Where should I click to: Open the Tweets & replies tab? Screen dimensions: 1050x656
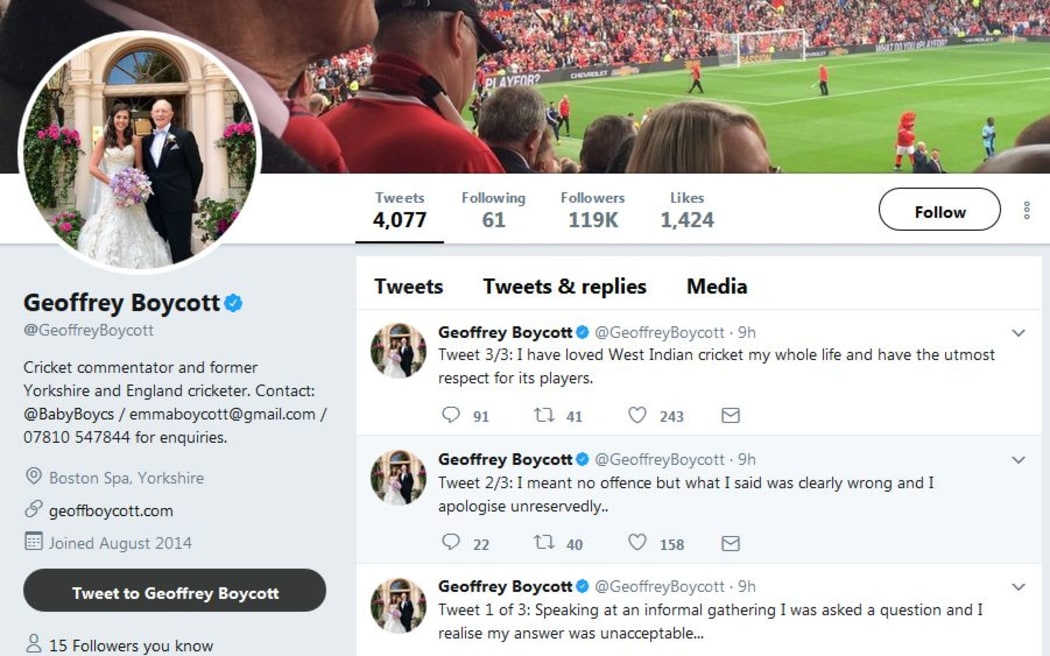(x=564, y=286)
